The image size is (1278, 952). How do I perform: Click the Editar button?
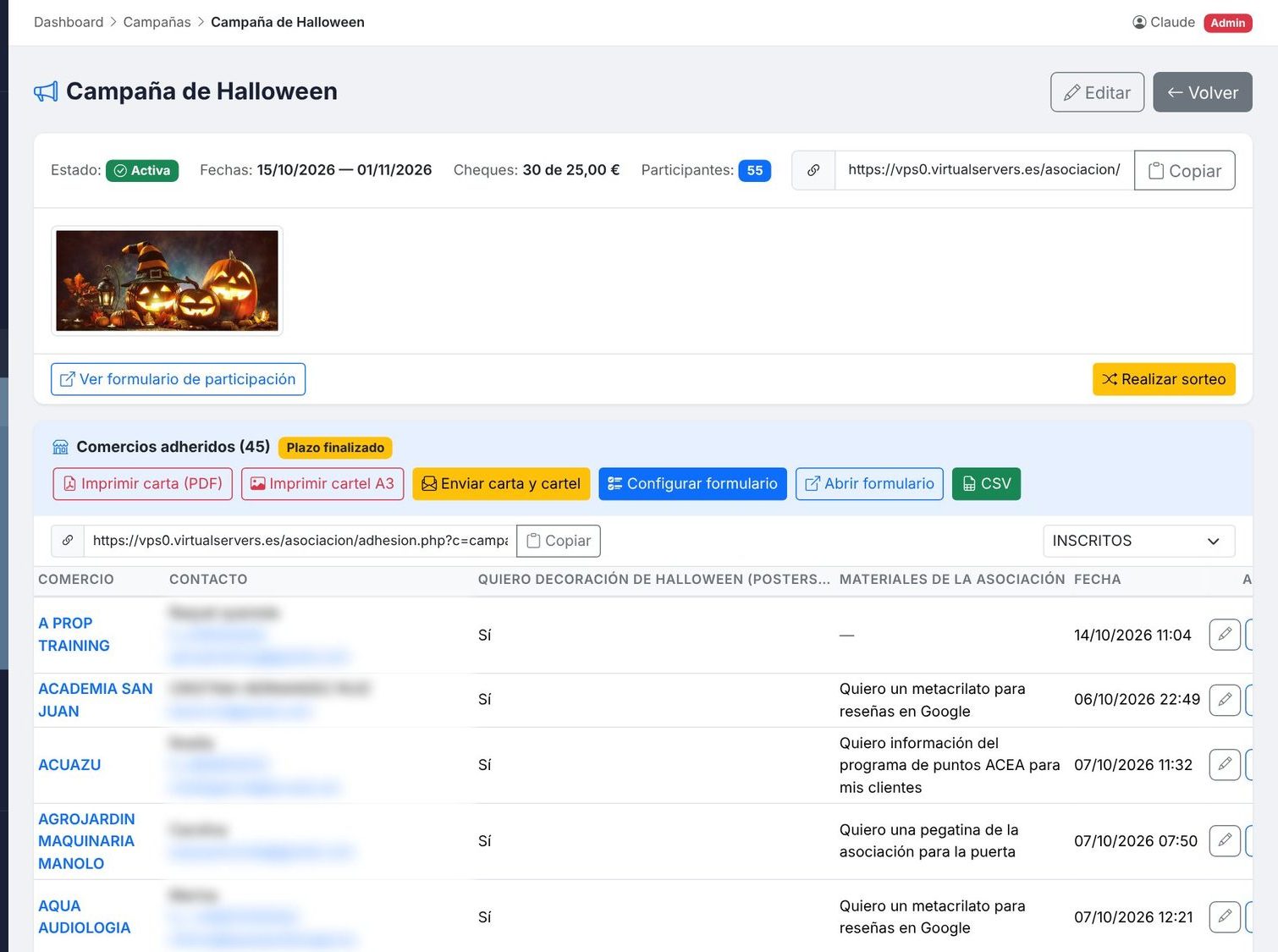tap(1097, 92)
